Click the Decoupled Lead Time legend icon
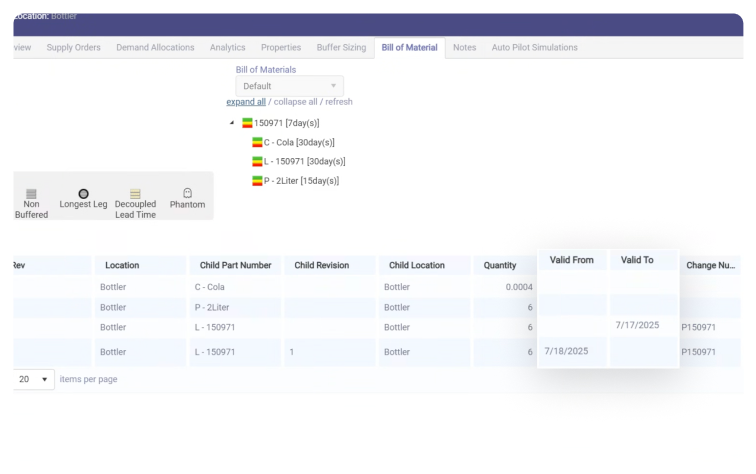Image resolution: width=756 pixels, height=474 pixels. tap(135, 193)
